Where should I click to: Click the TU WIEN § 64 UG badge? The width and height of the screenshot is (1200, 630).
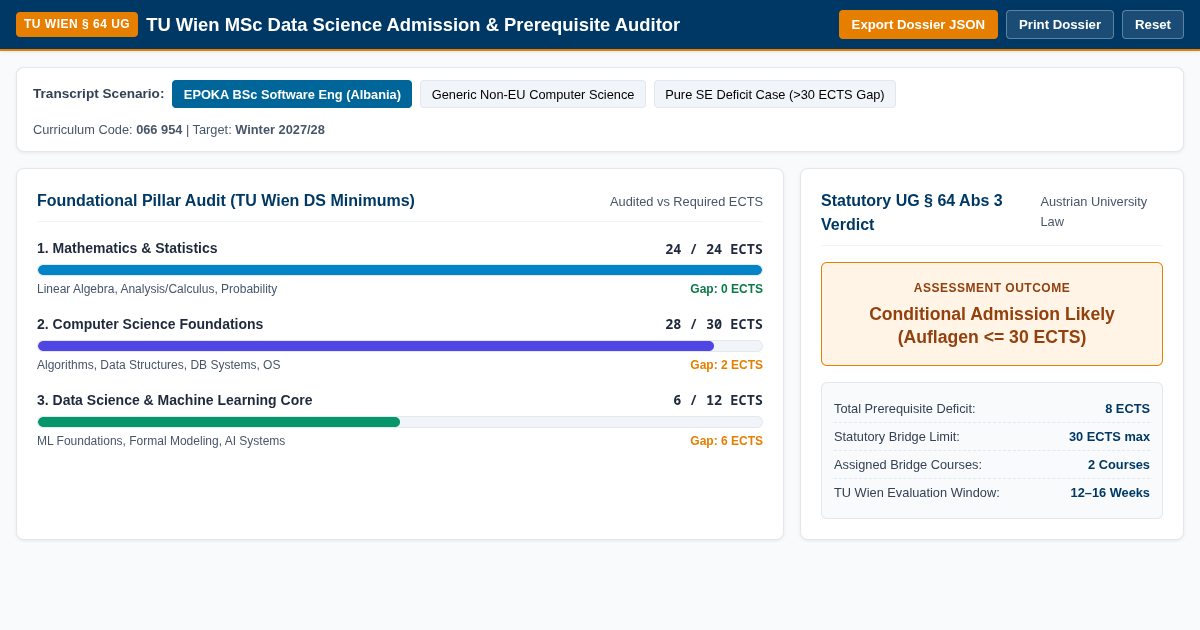77,24
